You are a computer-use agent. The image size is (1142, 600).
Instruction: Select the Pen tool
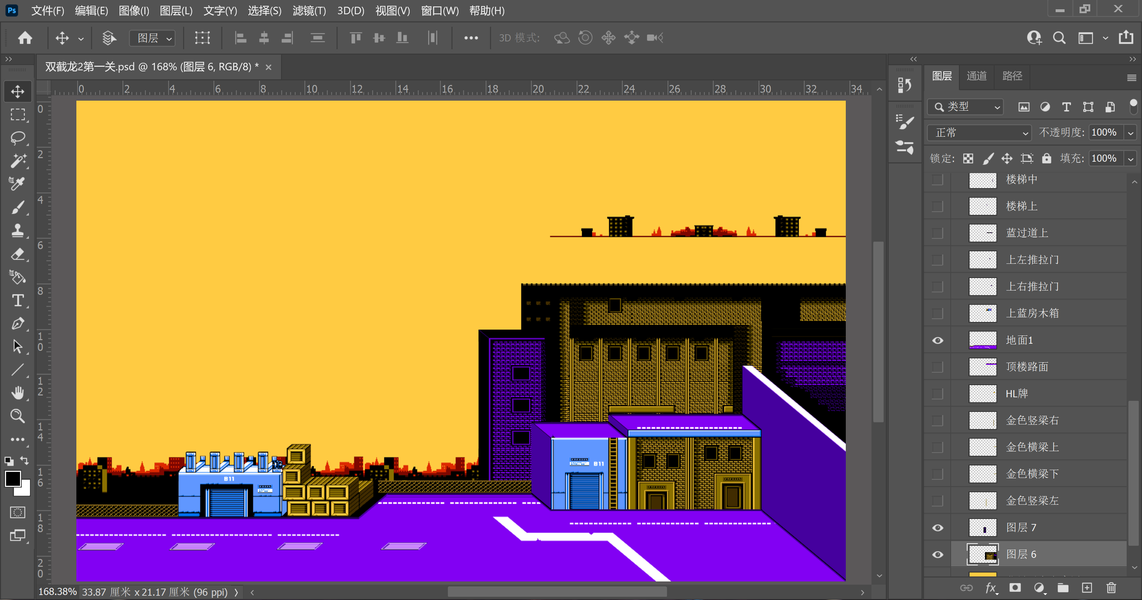click(x=17, y=324)
